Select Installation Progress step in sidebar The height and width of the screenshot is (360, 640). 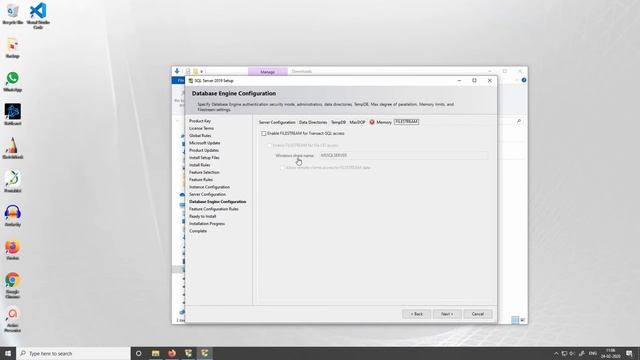click(x=207, y=224)
